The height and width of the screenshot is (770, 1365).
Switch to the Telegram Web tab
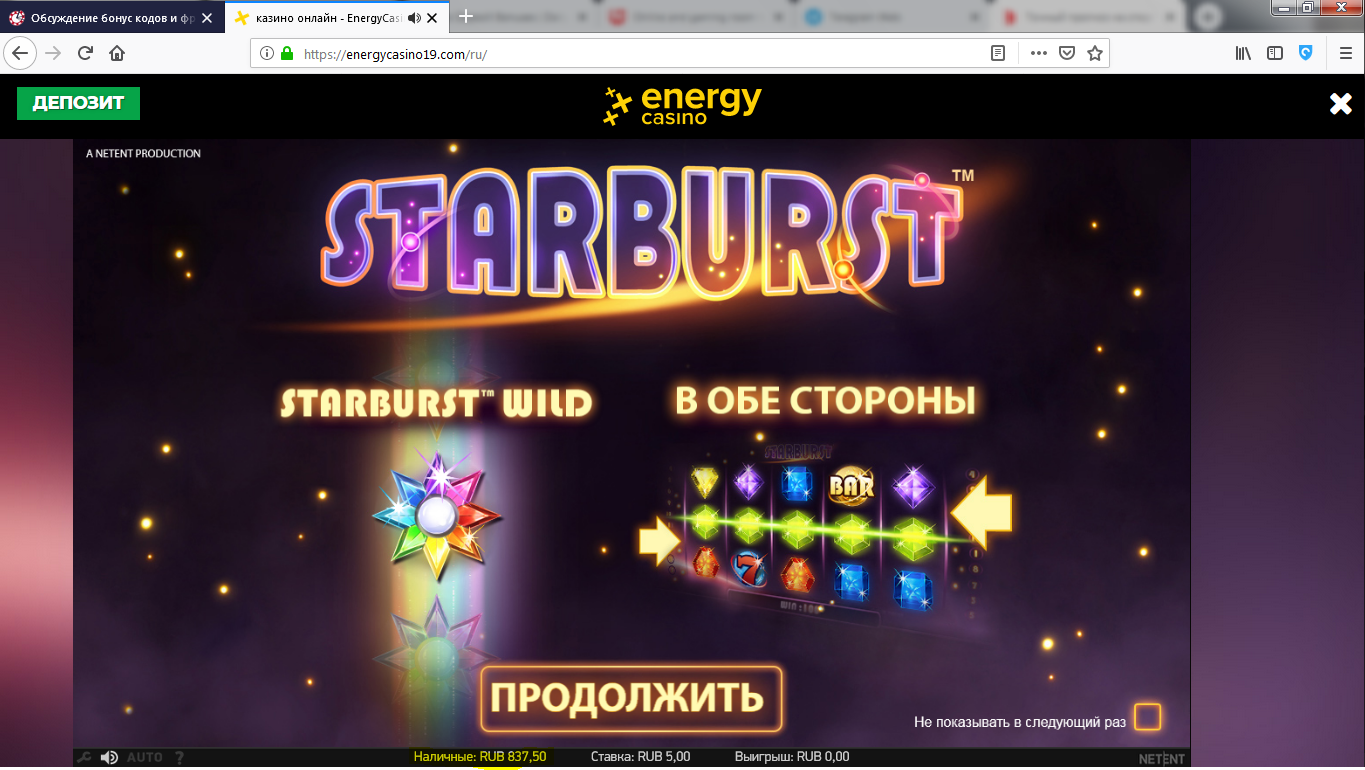880,17
